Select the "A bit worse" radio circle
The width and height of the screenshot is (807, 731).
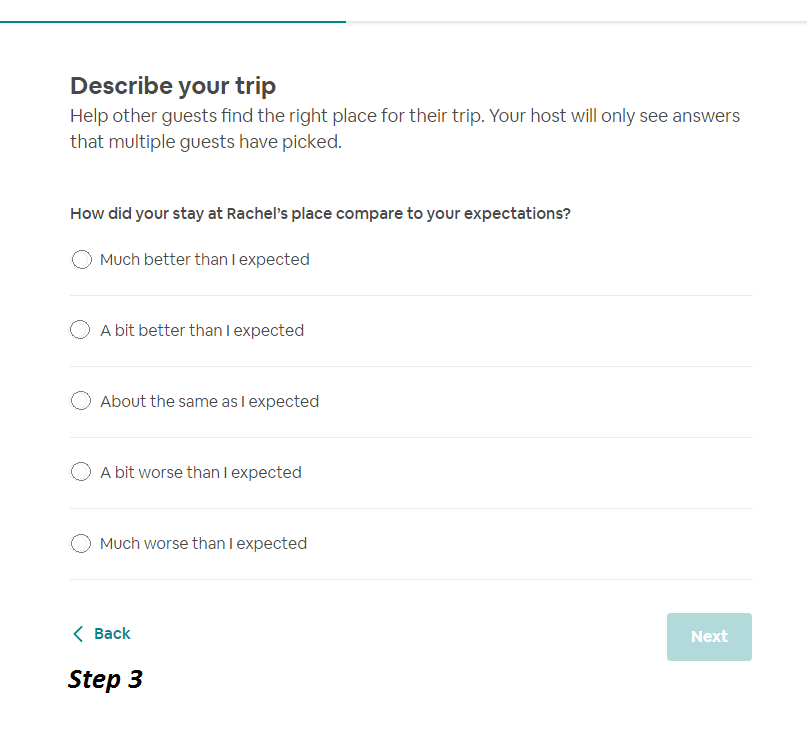(81, 472)
